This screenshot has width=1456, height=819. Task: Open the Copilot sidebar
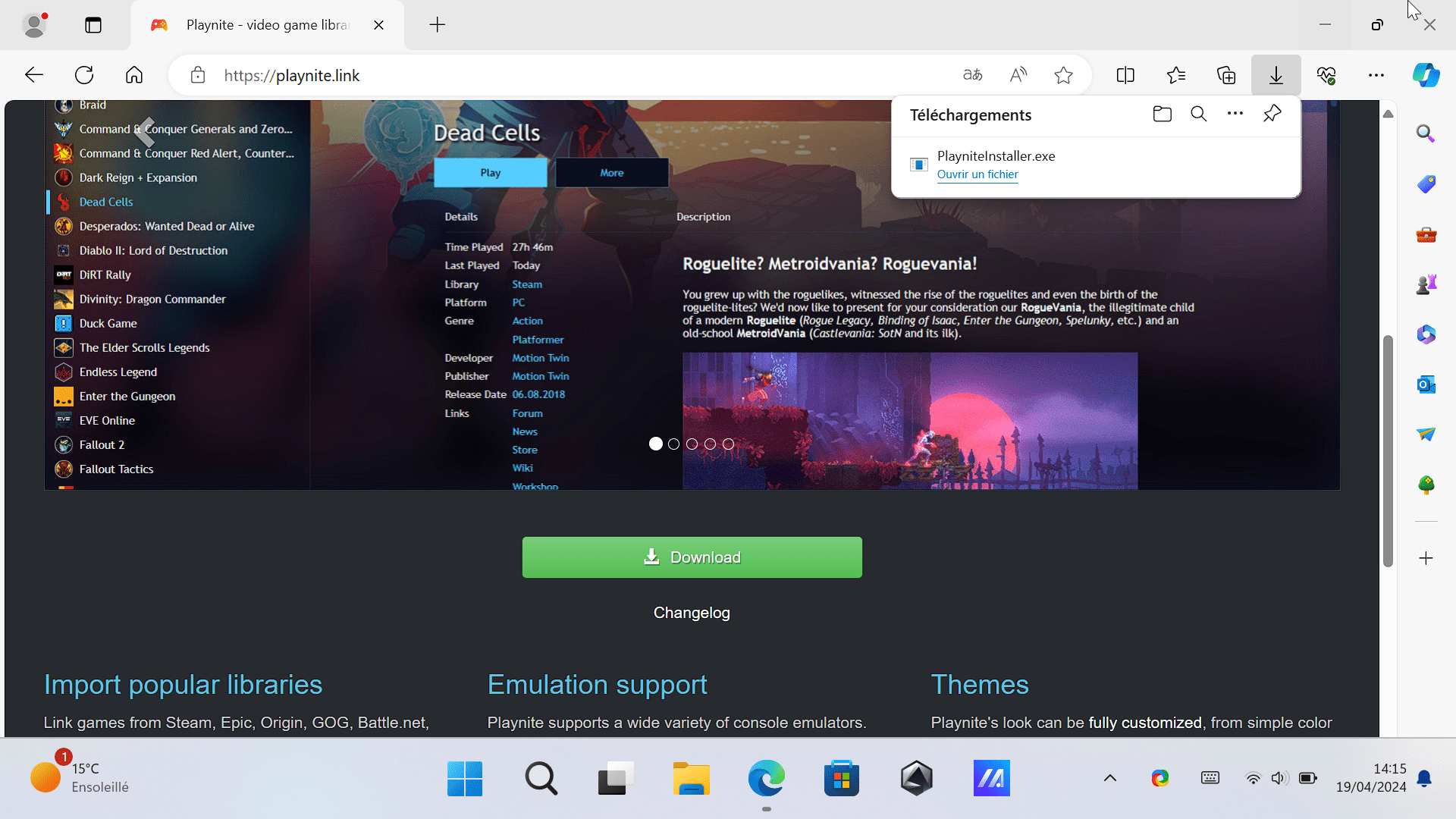pyautogui.click(x=1426, y=75)
